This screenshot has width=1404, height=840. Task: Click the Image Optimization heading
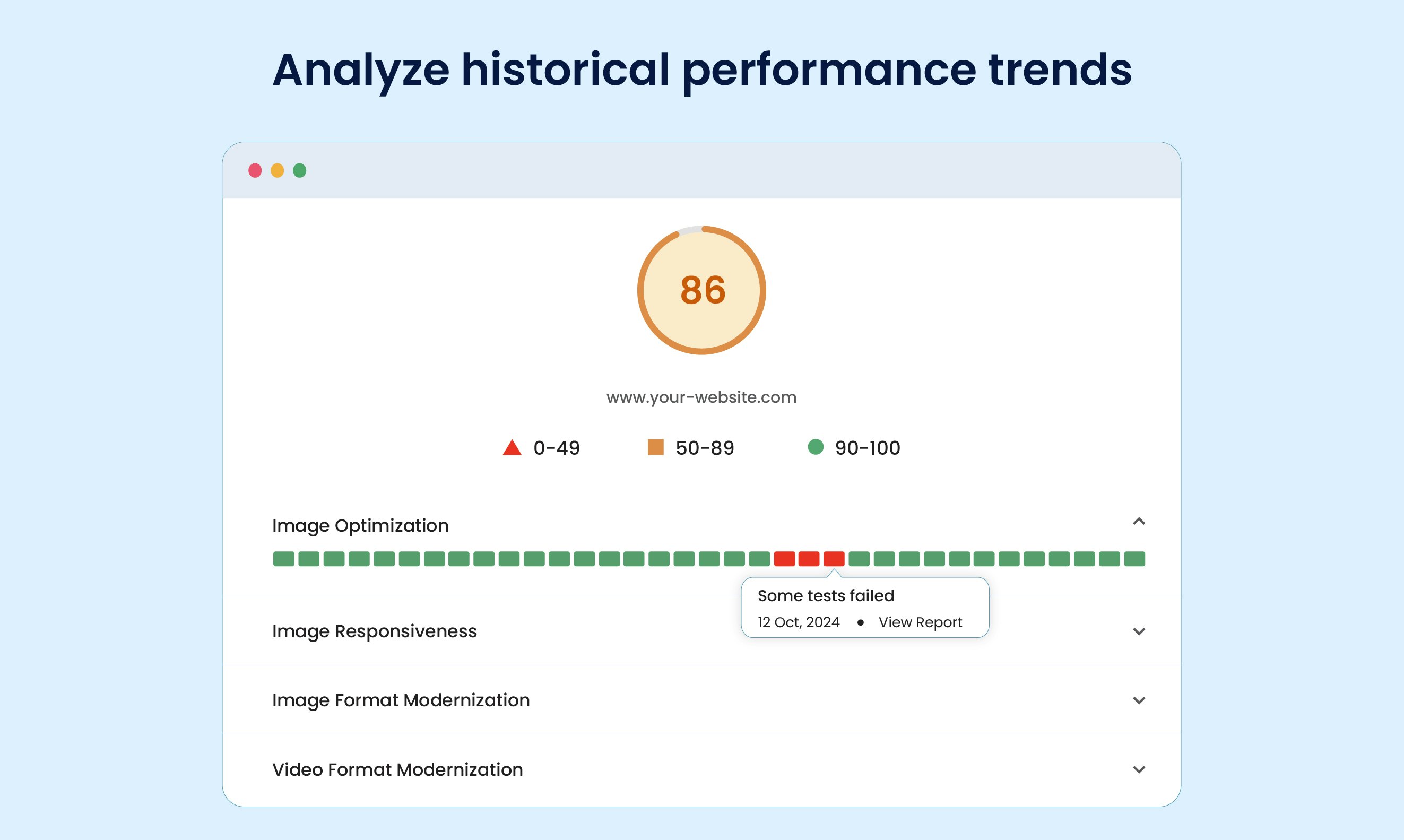pos(360,526)
